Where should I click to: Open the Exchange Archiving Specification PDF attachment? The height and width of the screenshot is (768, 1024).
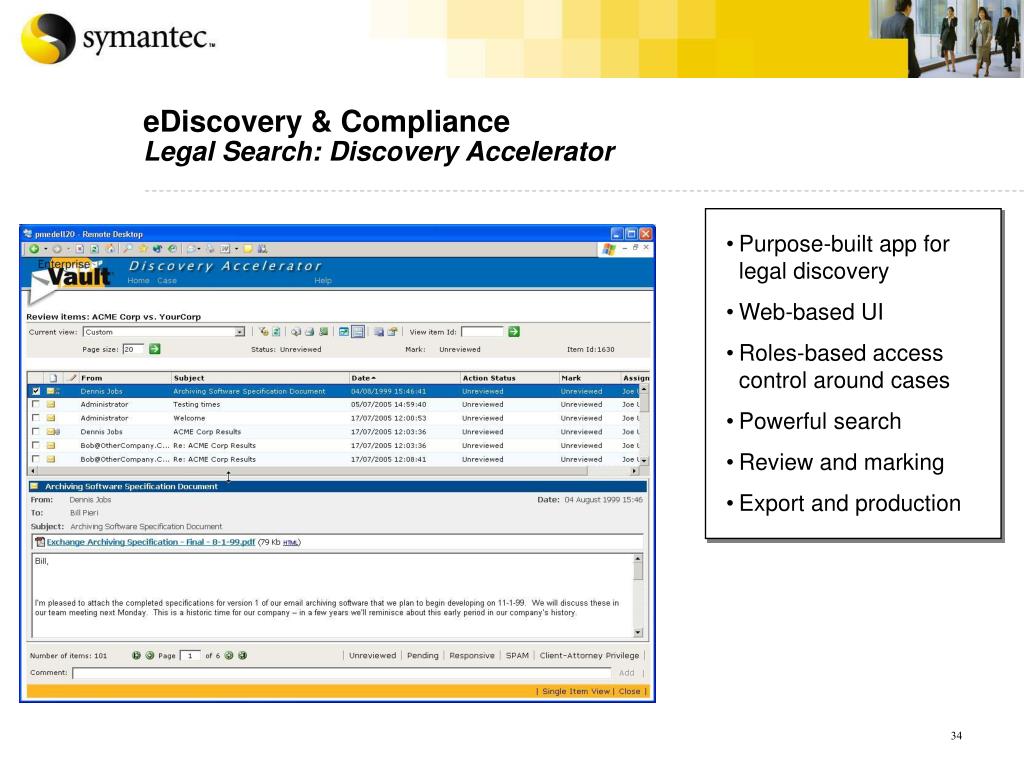(x=151, y=542)
